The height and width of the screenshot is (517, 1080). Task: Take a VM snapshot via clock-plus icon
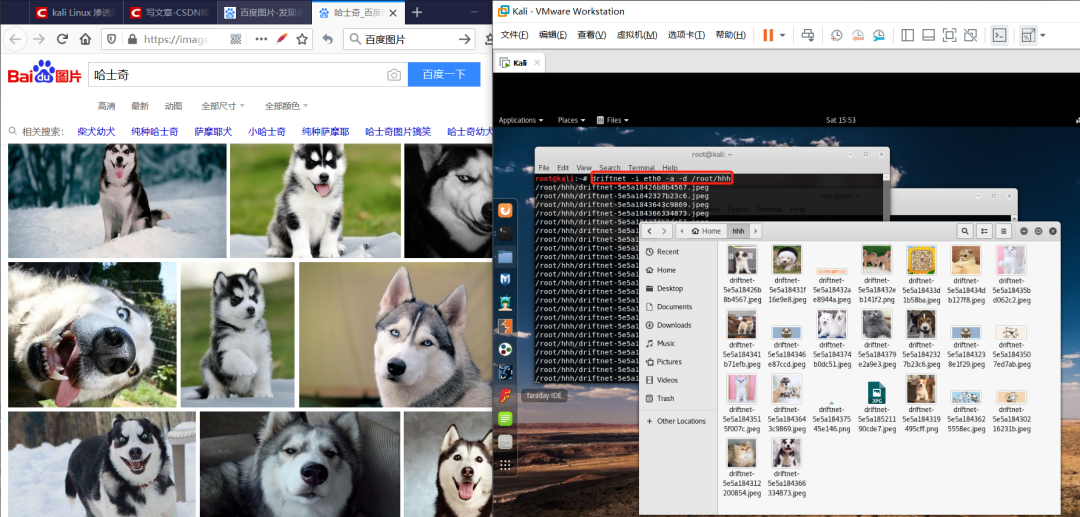tap(836, 35)
